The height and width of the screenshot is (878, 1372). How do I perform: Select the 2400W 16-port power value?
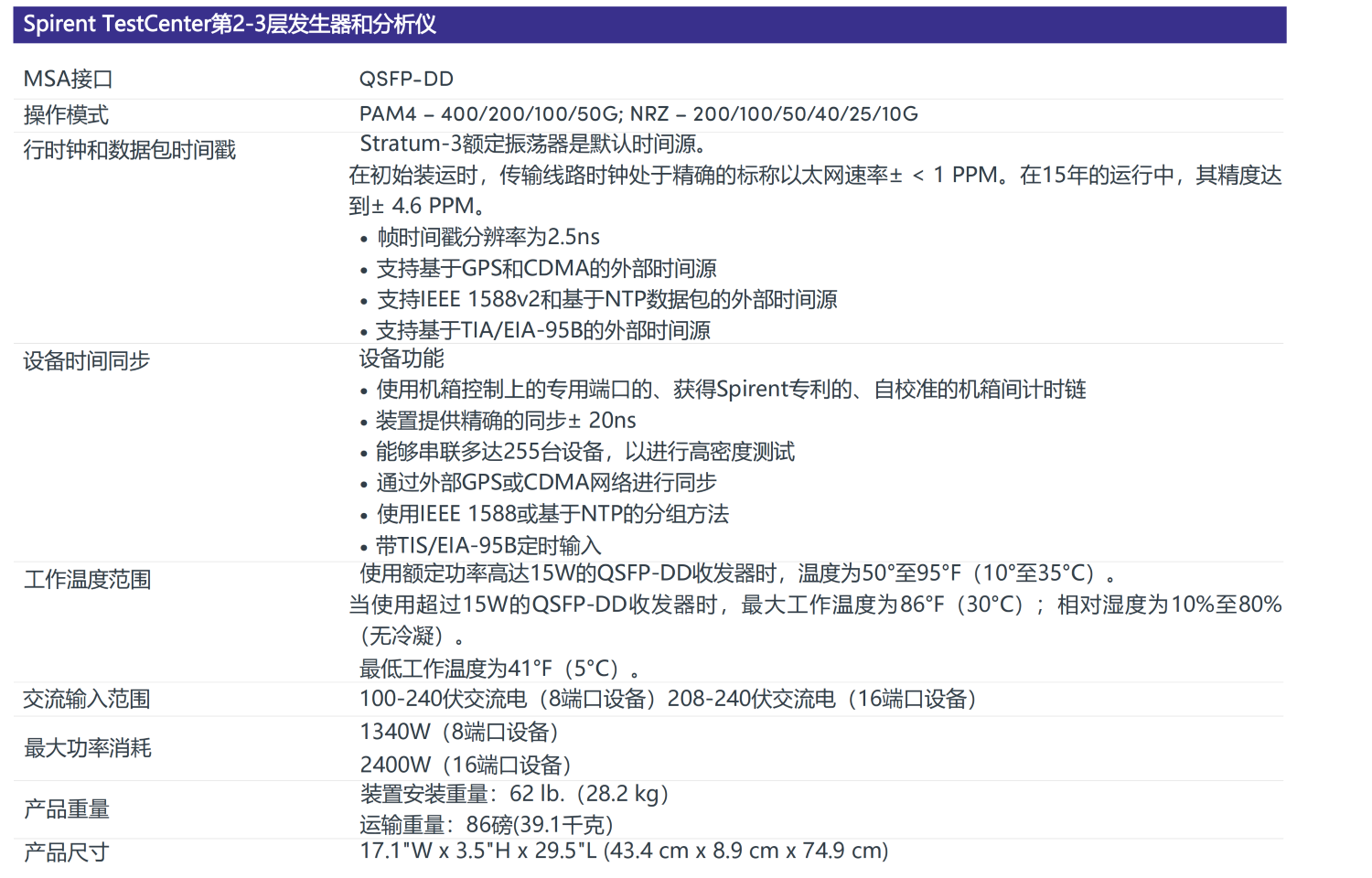point(466,765)
